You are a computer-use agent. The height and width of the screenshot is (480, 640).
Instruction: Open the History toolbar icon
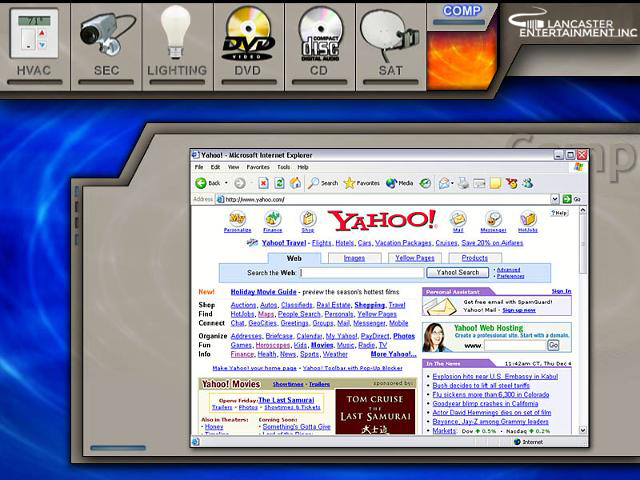tap(425, 183)
